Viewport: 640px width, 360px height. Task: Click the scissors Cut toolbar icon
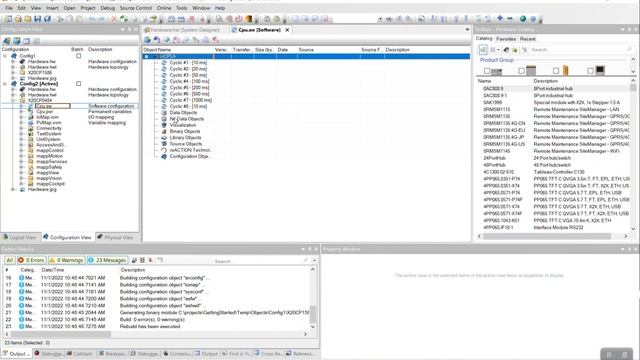pyautogui.click(x=60, y=19)
